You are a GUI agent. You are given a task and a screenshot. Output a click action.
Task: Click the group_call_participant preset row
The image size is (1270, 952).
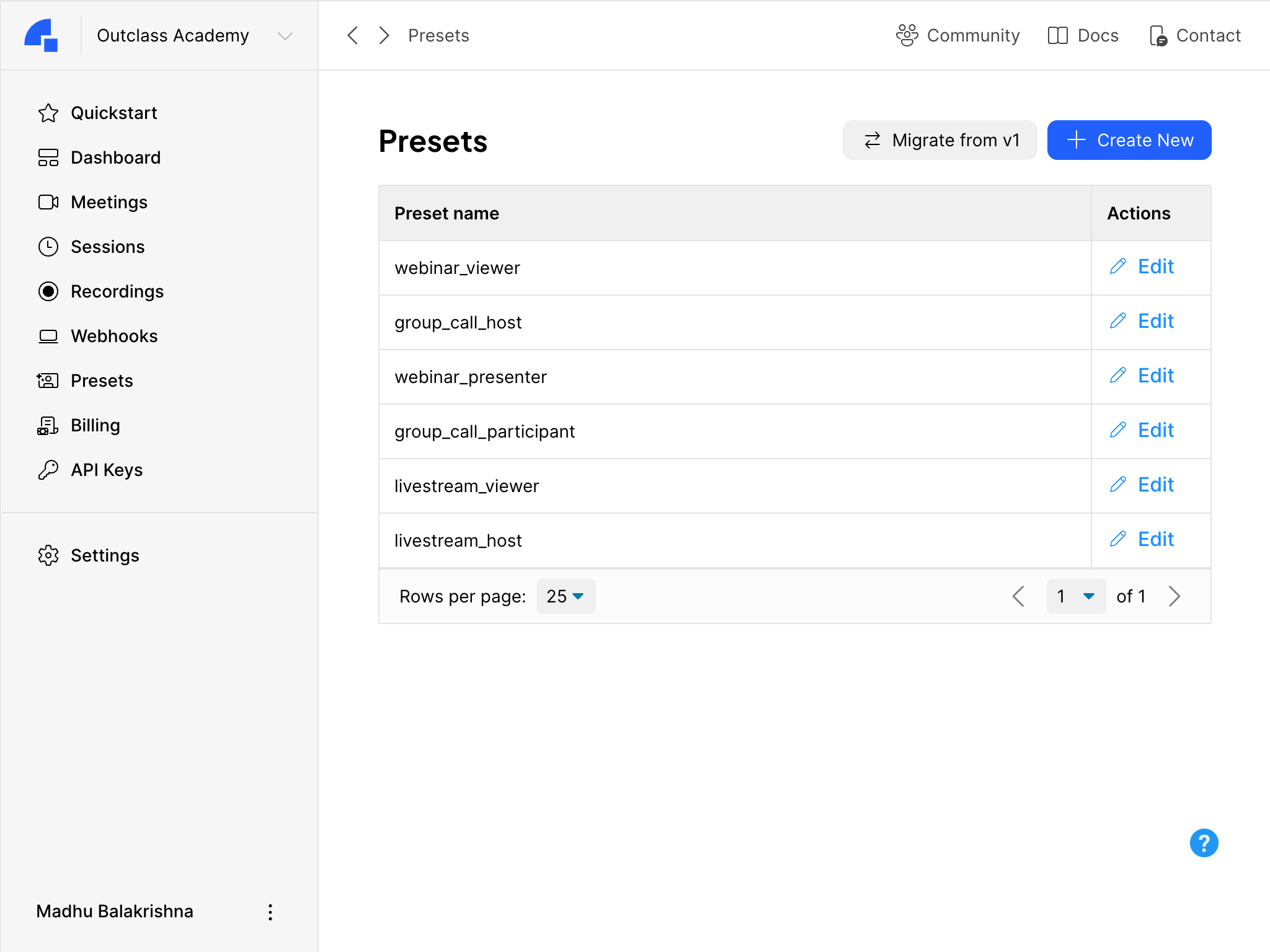(x=484, y=431)
